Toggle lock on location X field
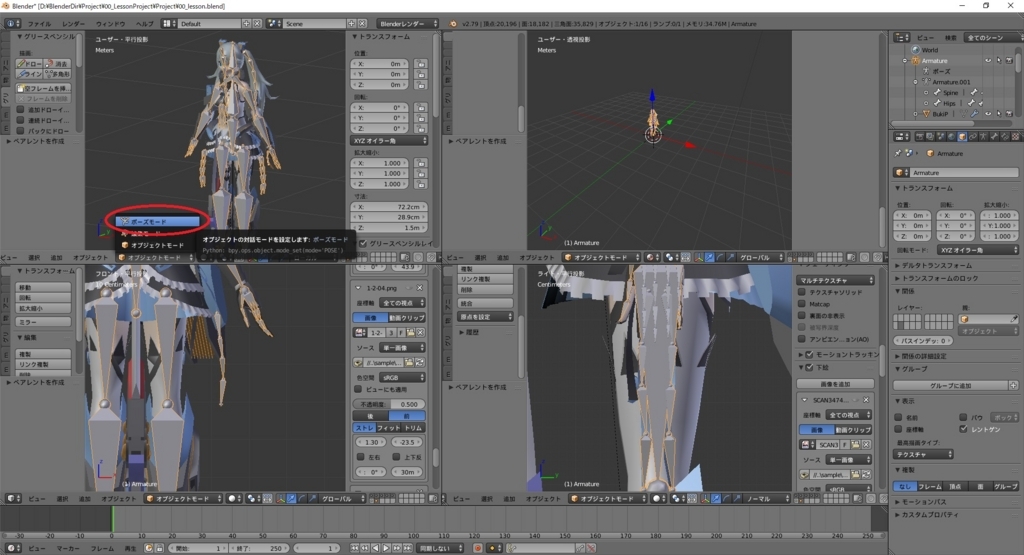The width and height of the screenshot is (1024, 555). [x=420, y=64]
